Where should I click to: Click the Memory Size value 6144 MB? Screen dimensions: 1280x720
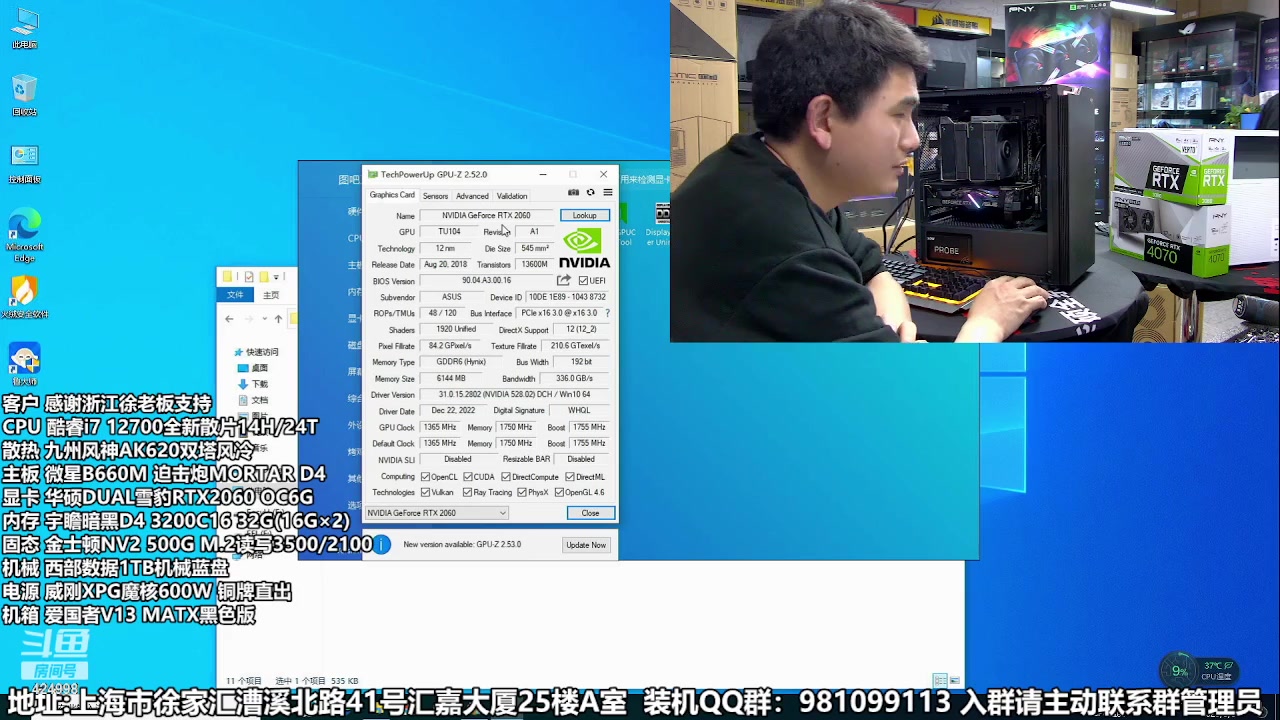pyautogui.click(x=451, y=379)
